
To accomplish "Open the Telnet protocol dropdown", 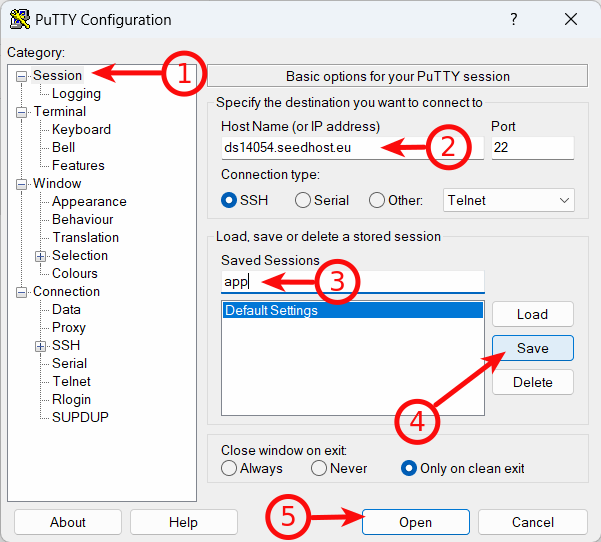I will pyautogui.click(x=509, y=200).
